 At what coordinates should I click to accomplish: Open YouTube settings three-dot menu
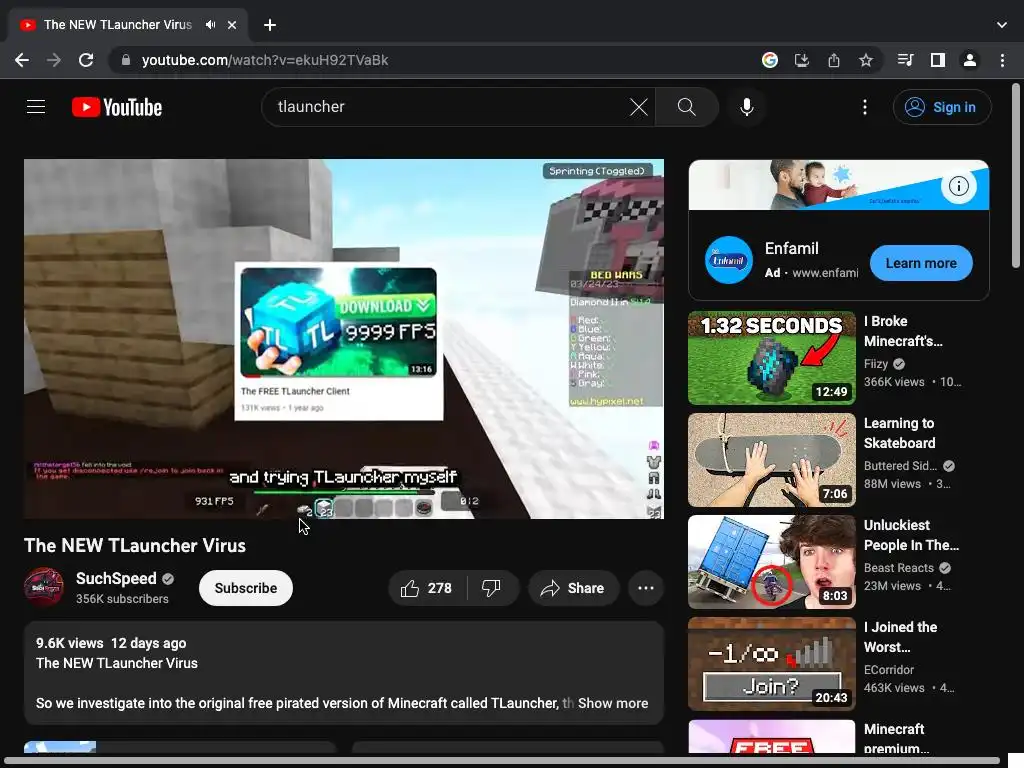pos(865,107)
